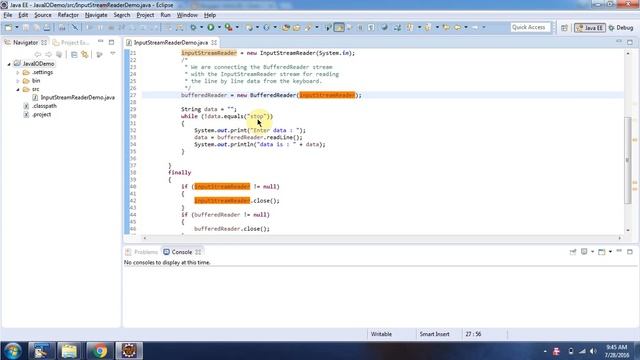640x360 pixels.
Task: Click the word "finally" in code
Action: [179, 173]
